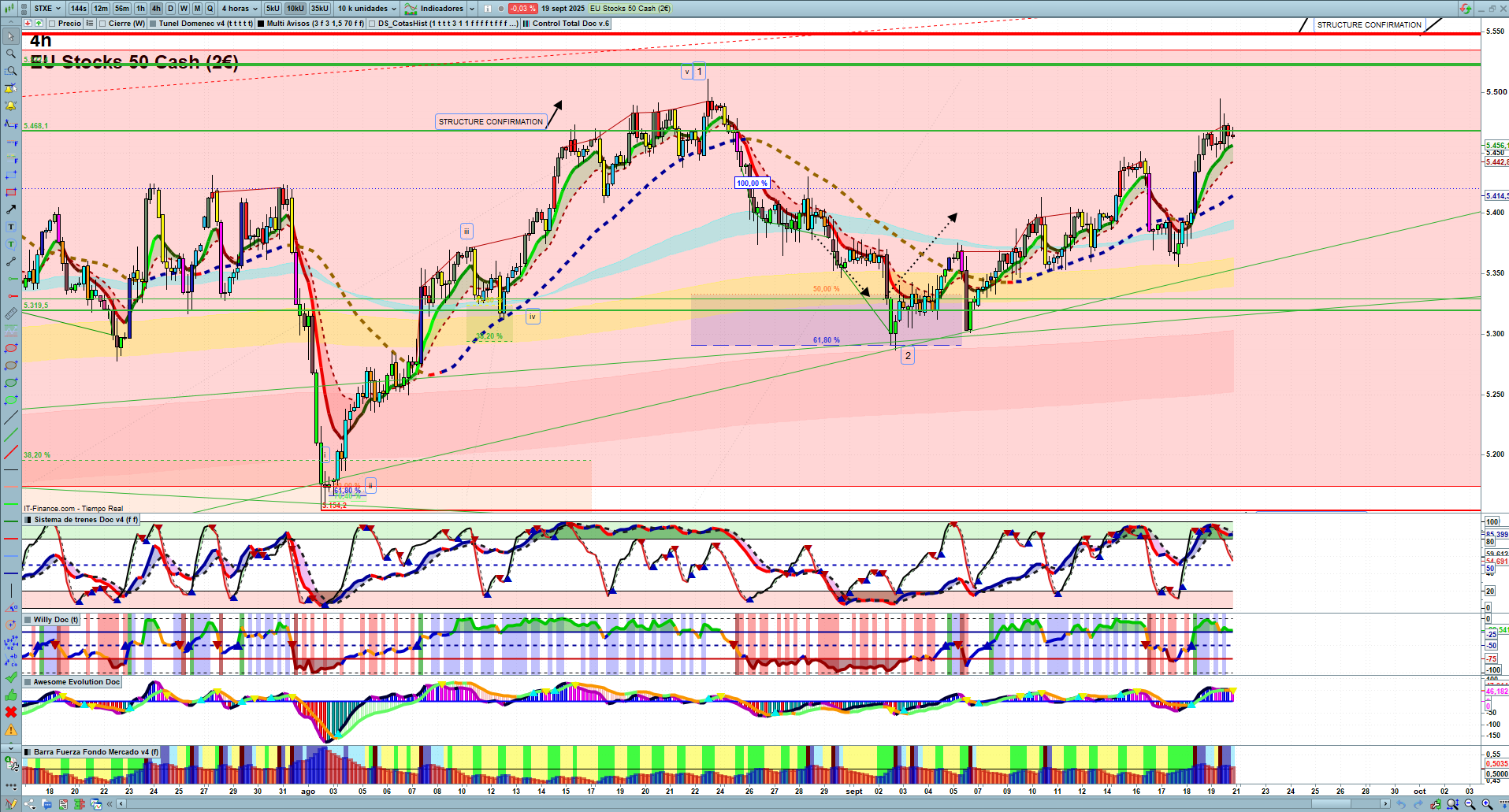
Task: Click the green thumbs-up icon
Action: pos(11,695)
